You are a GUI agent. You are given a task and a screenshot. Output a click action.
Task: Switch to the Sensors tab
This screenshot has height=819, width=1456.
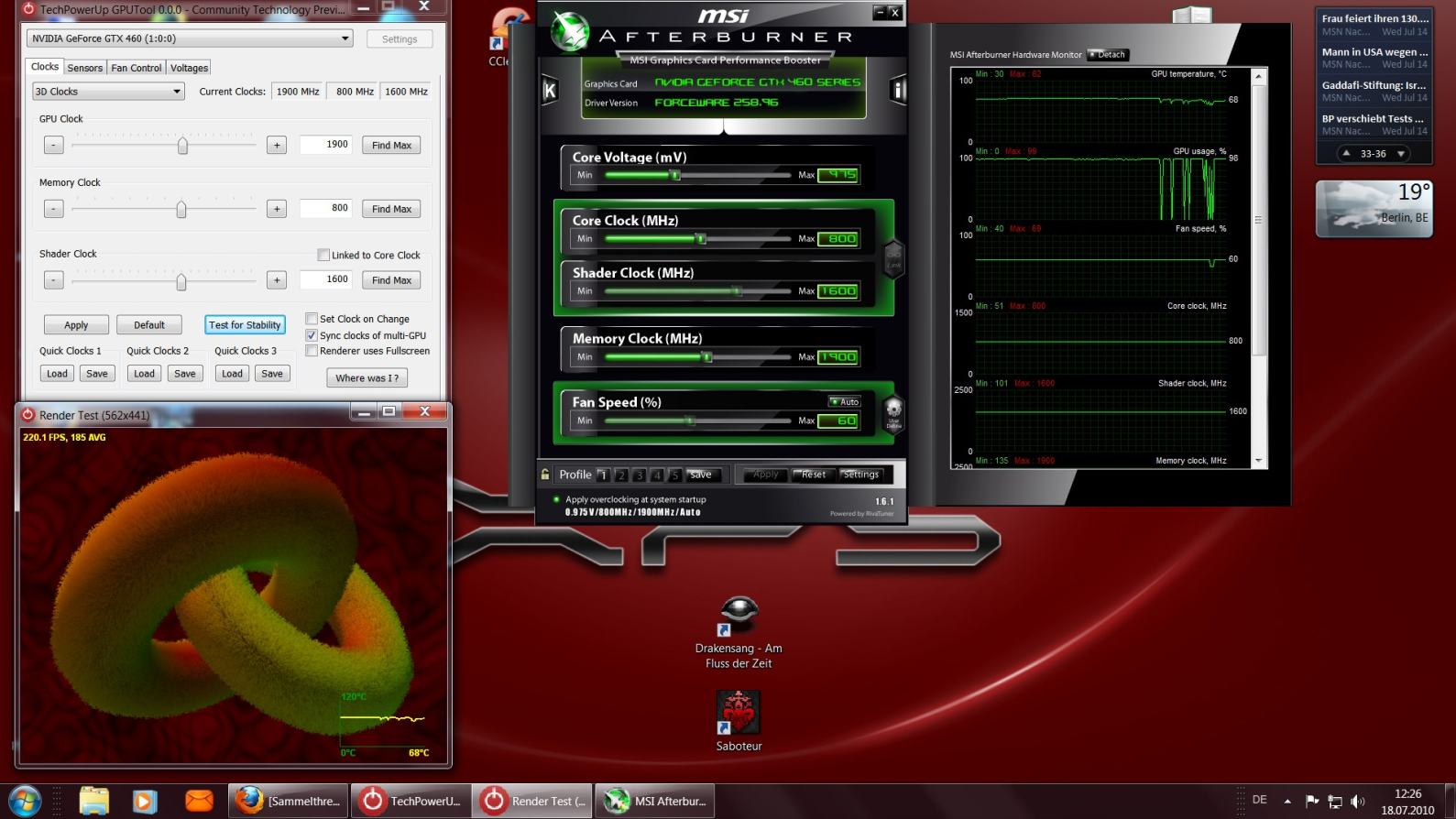coord(85,68)
